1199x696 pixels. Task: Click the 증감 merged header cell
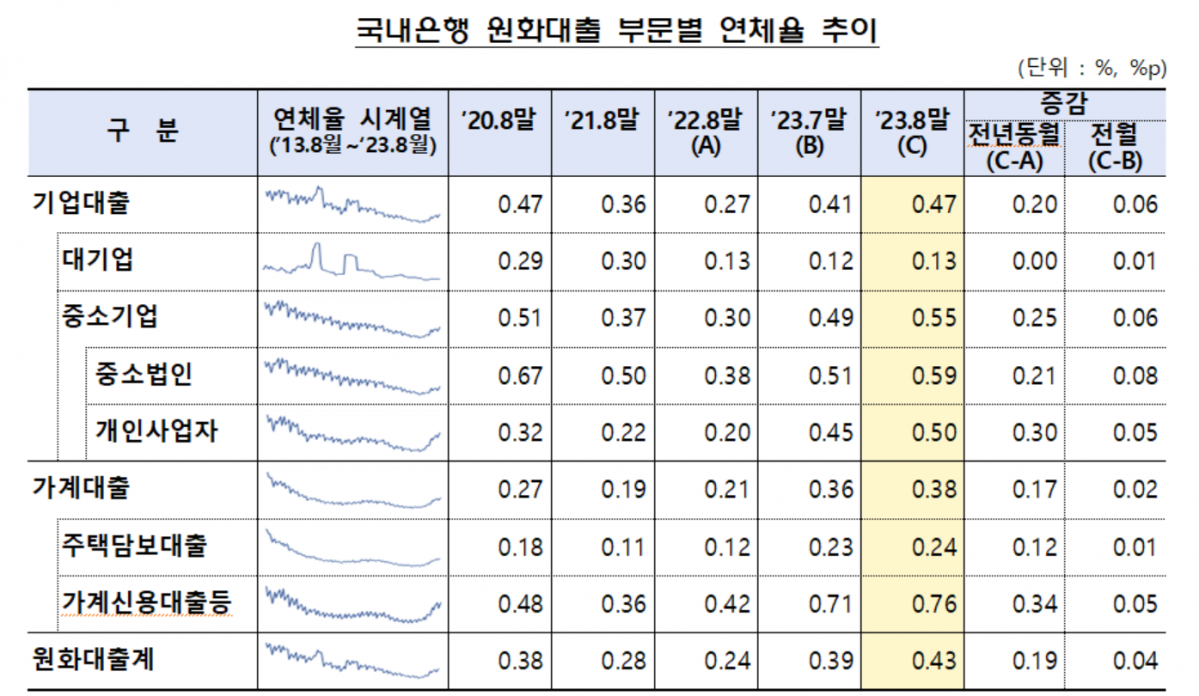[1064, 102]
